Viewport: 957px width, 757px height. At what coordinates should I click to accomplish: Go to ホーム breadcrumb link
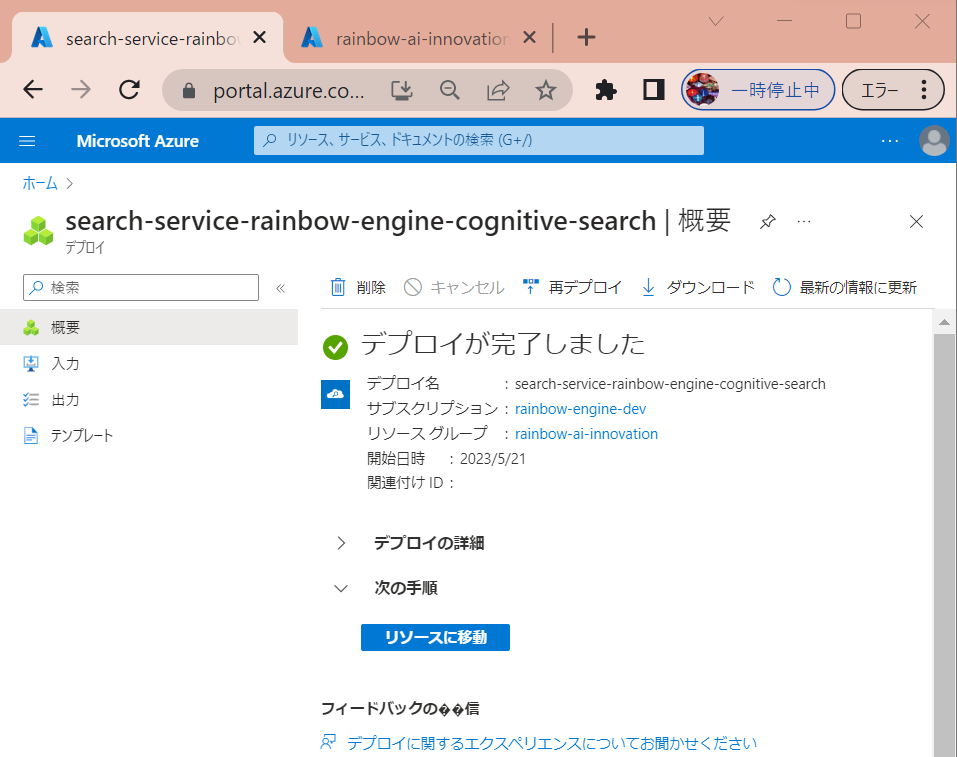[40, 183]
